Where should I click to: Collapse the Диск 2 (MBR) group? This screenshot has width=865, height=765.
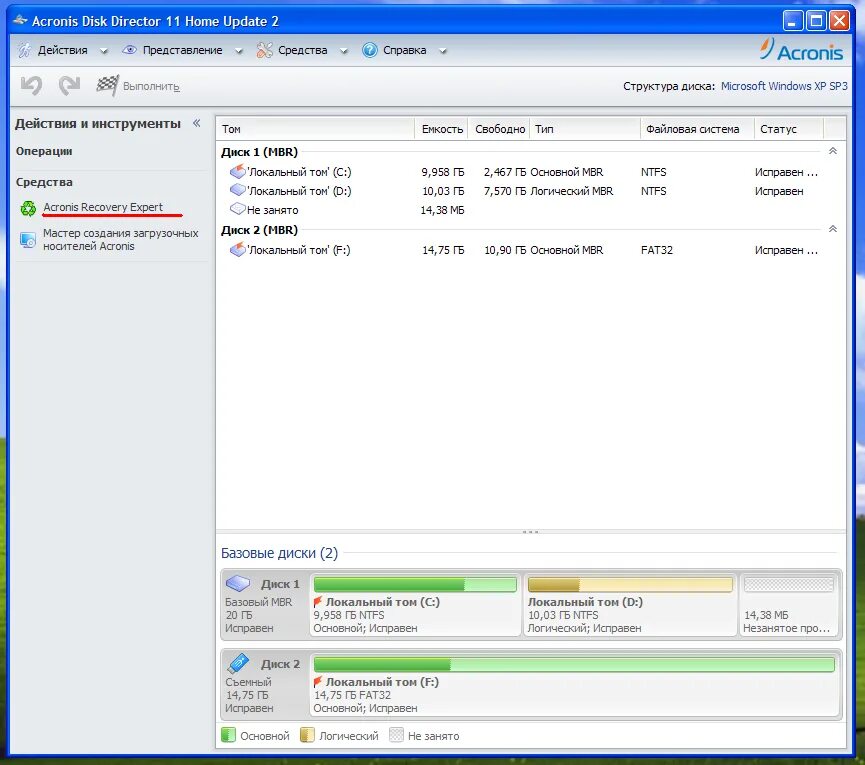pyautogui.click(x=833, y=229)
